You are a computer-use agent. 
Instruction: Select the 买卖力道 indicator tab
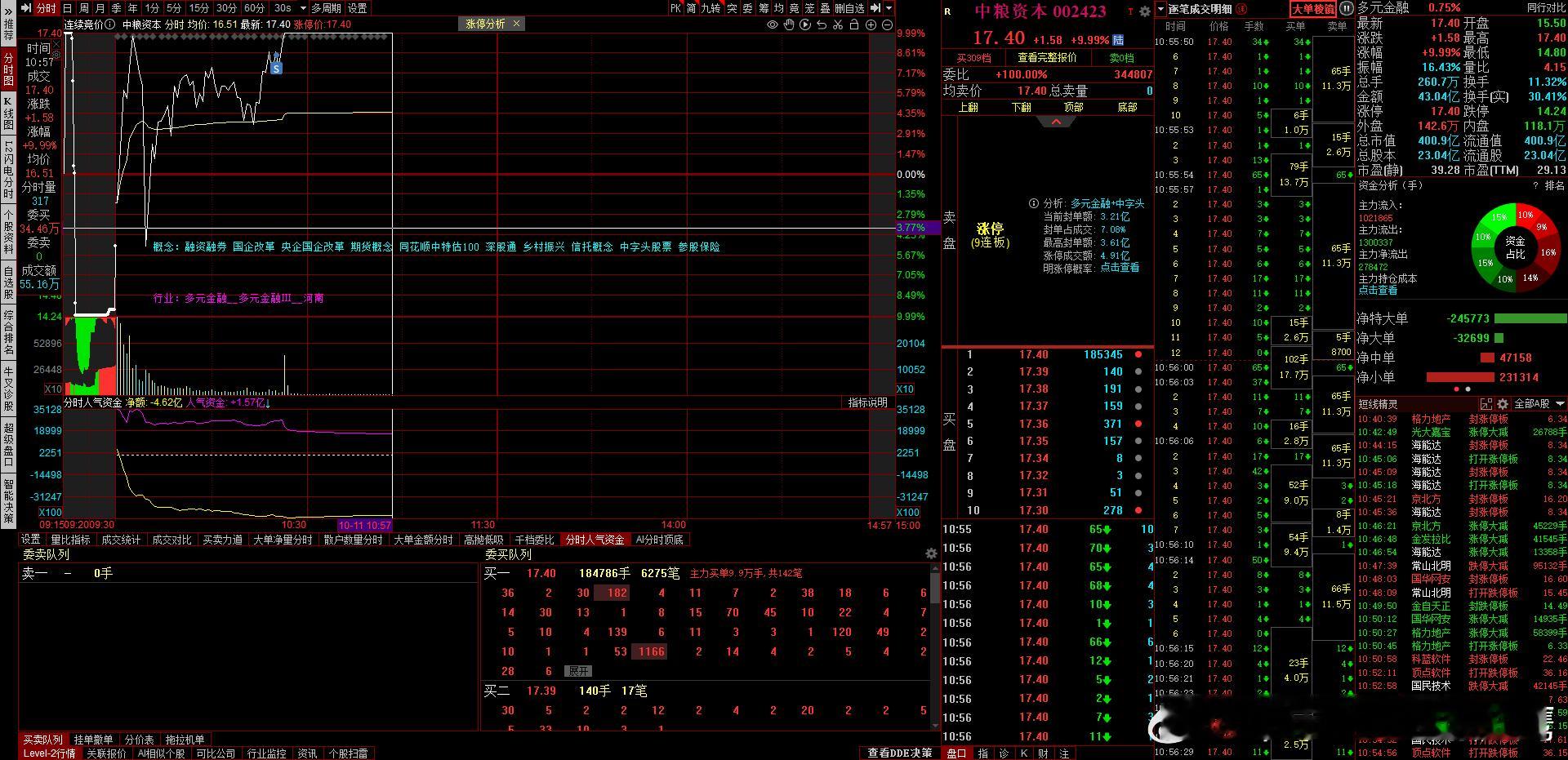click(223, 540)
